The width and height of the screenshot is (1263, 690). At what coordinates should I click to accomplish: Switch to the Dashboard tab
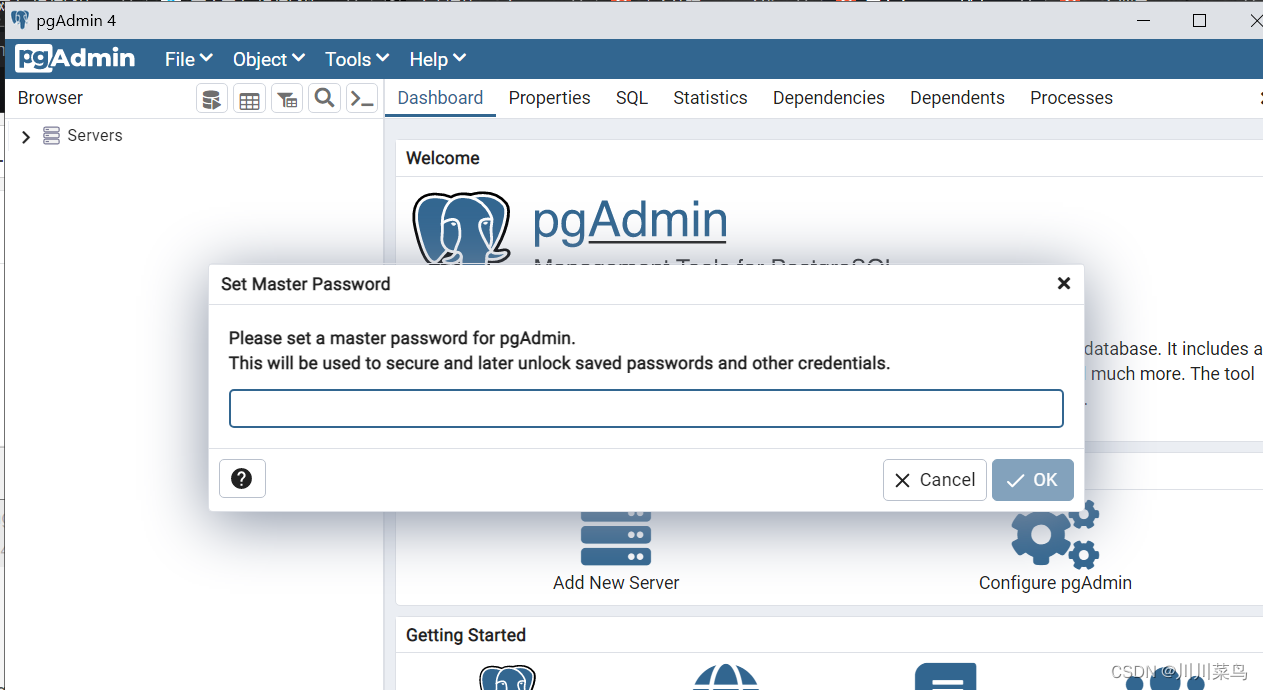click(440, 98)
